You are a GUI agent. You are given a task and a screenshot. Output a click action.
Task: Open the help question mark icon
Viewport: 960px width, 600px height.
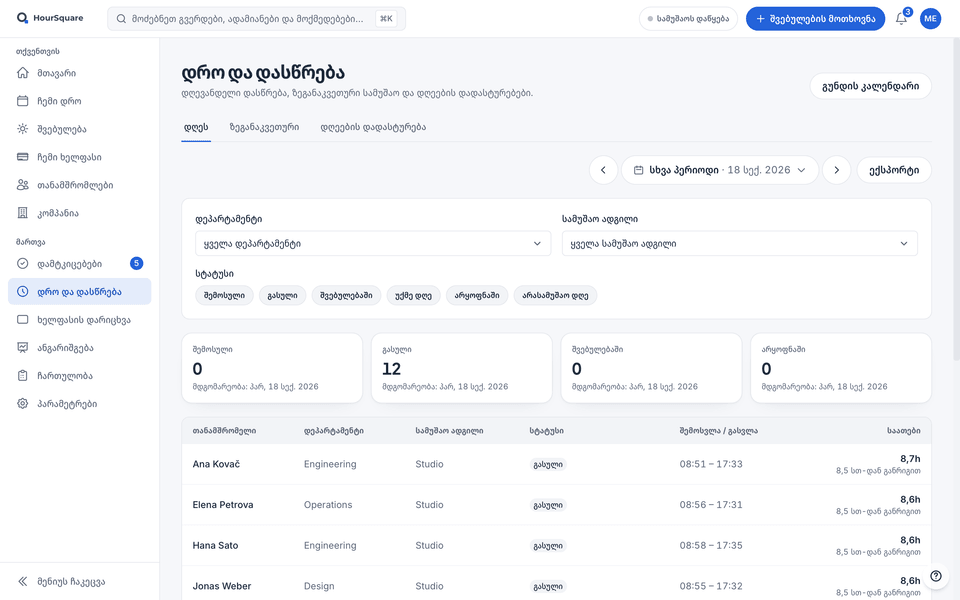coord(936,576)
